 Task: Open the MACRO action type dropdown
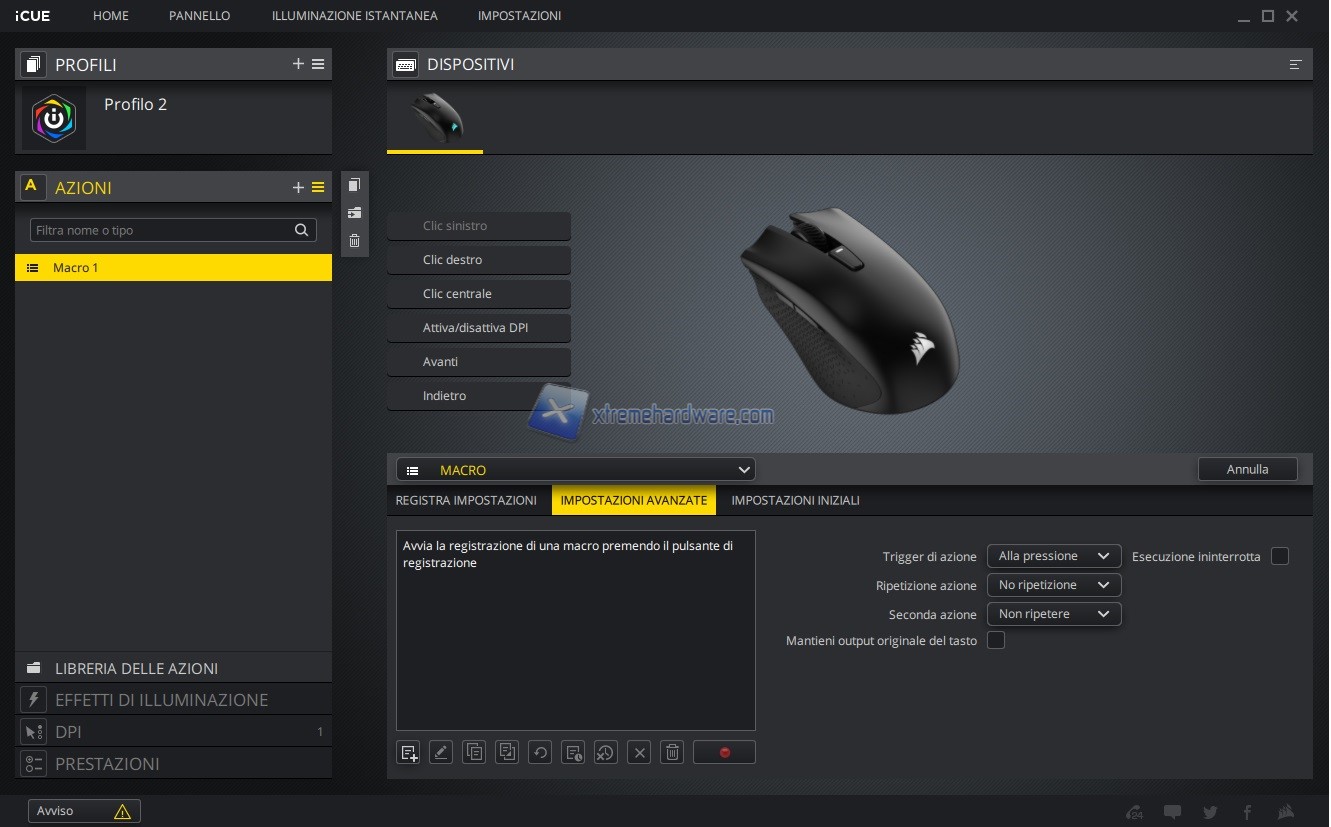576,470
